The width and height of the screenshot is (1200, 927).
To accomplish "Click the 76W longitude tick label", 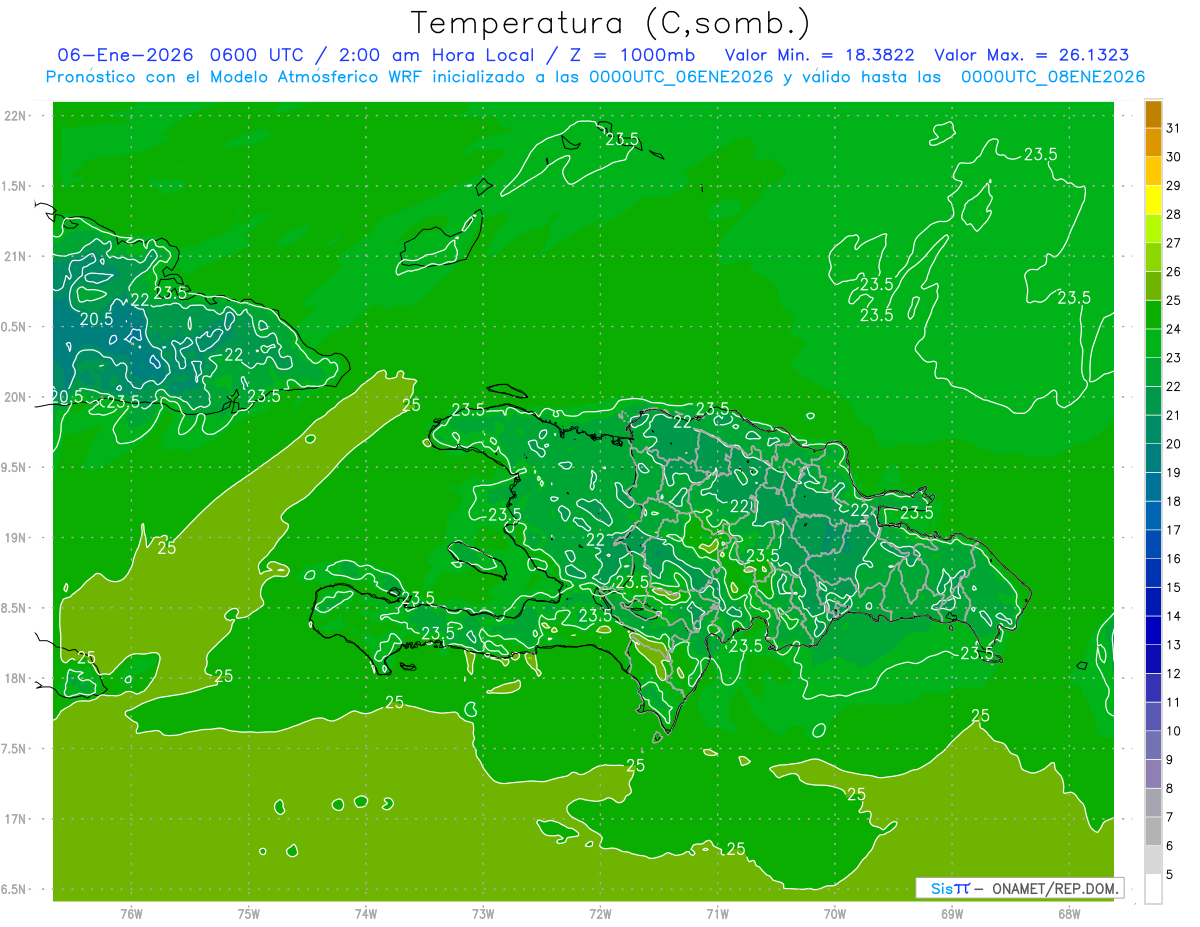I will (x=131, y=914).
